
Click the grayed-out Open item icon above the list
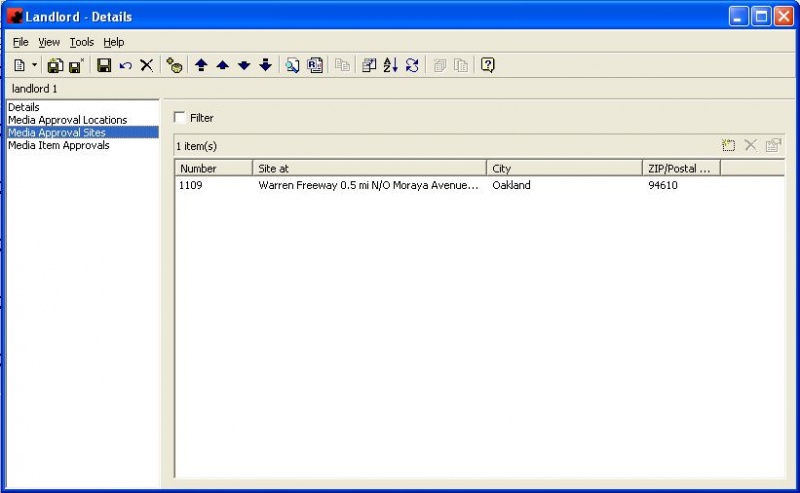773,145
